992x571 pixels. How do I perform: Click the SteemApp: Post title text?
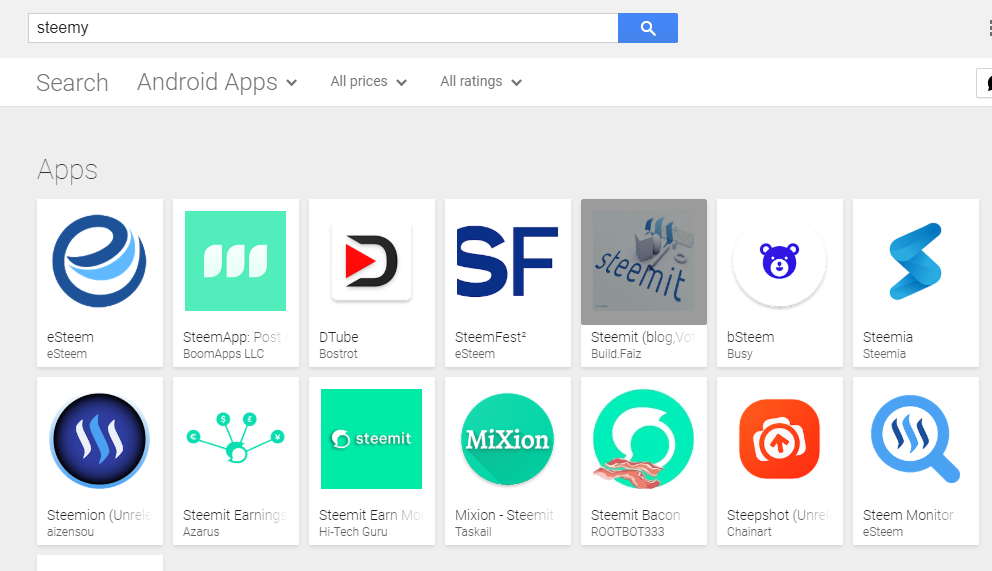point(235,337)
